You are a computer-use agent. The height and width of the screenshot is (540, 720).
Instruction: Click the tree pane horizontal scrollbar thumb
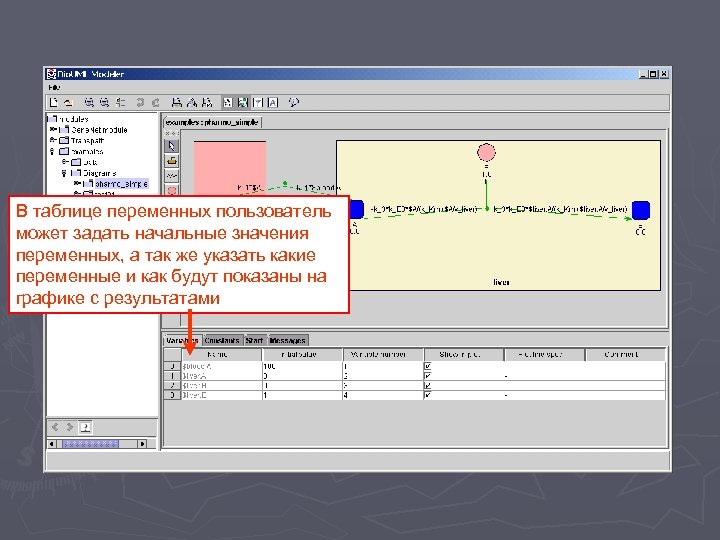pos(90,444)
